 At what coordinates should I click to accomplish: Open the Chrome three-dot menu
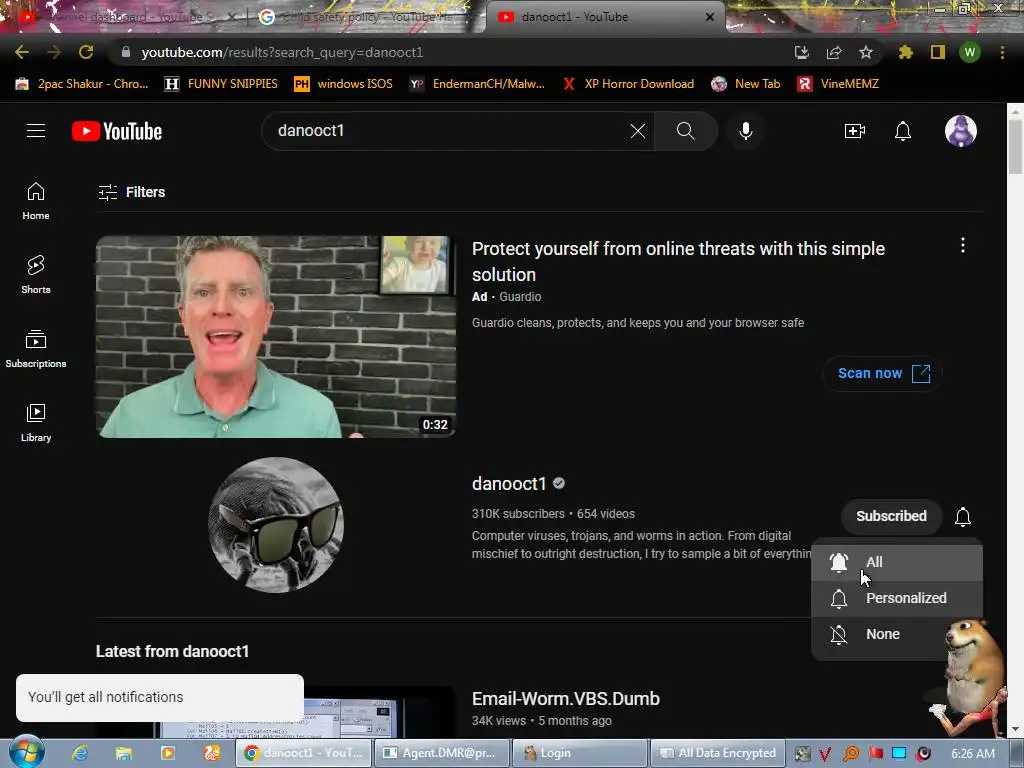point(1002,52)
